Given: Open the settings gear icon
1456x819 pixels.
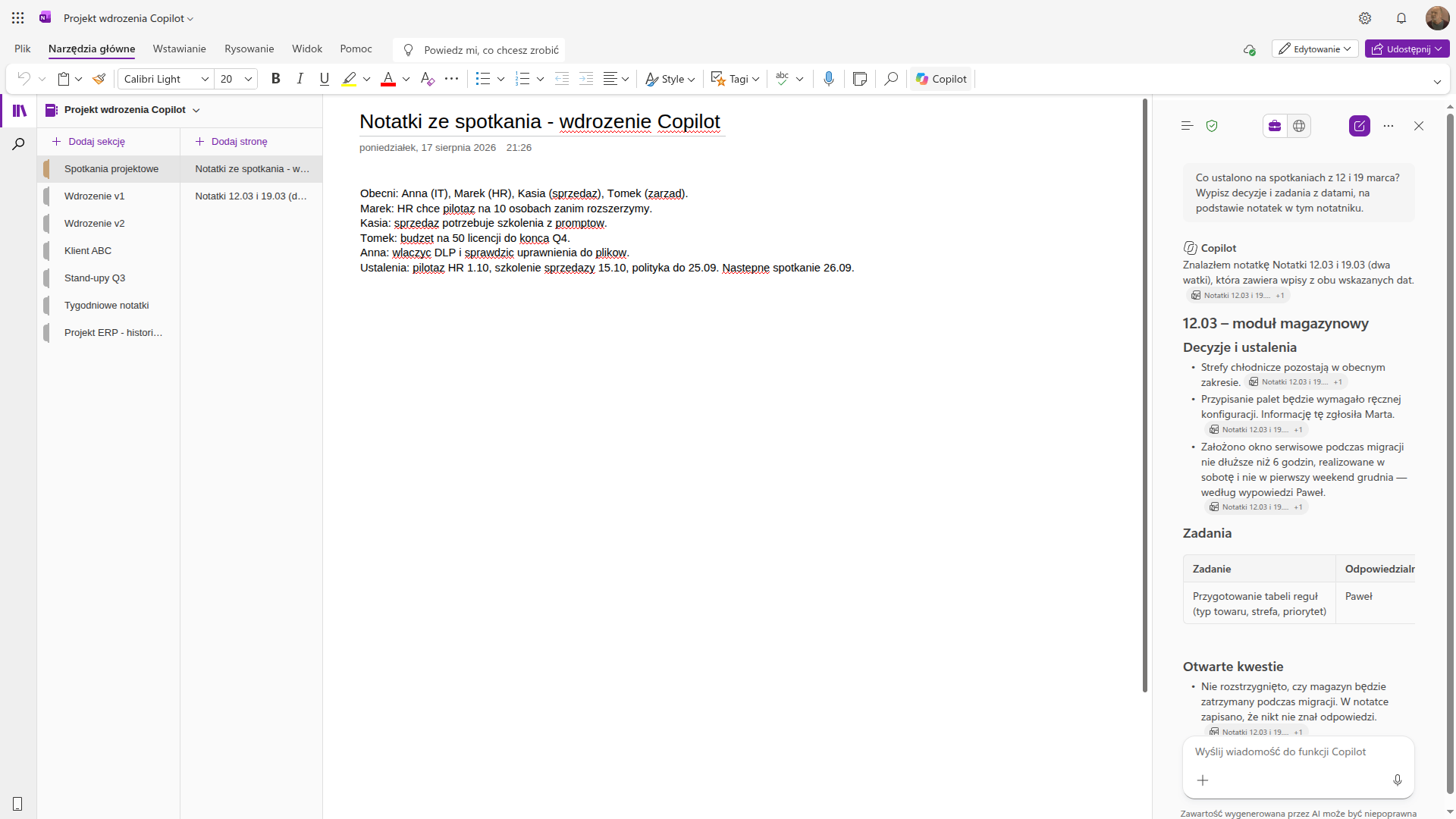Looking at the screenshot, I should [1365, 17].
